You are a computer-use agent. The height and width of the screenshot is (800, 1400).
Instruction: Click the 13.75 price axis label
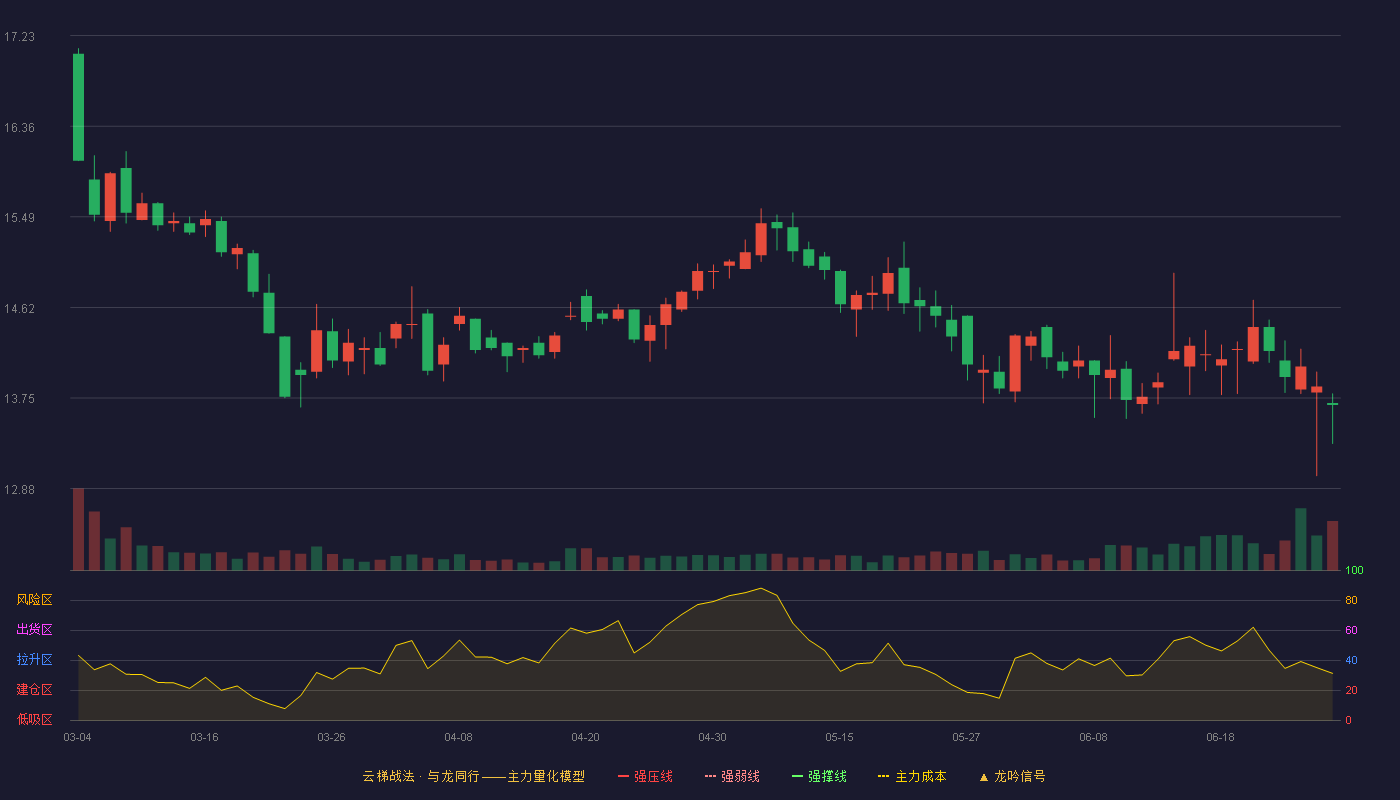[x=19, y=399]
